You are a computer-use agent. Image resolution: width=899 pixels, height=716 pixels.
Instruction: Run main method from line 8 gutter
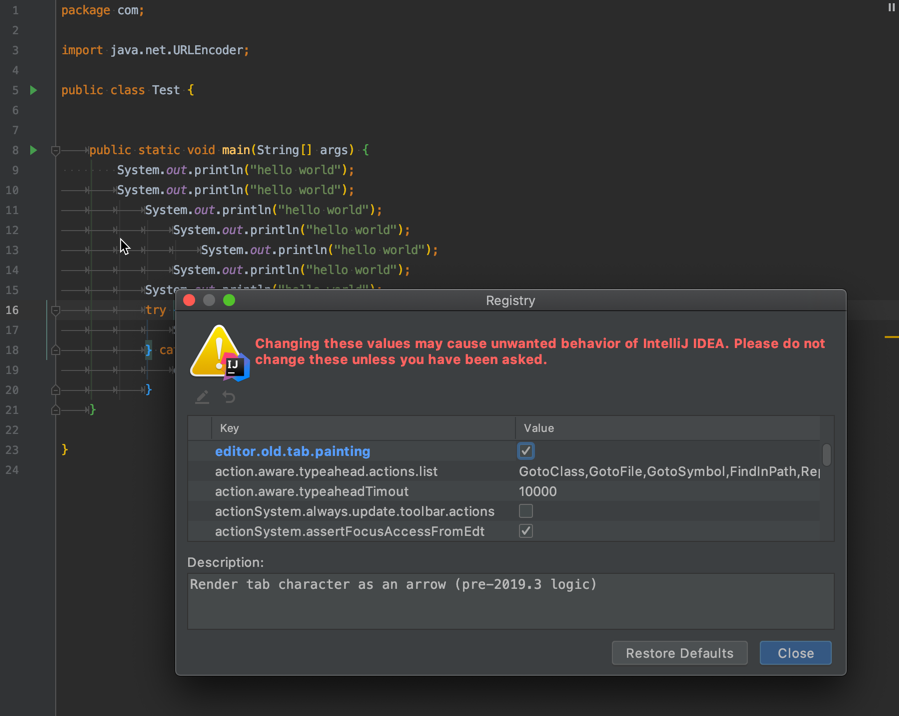[x=33, y=150]
